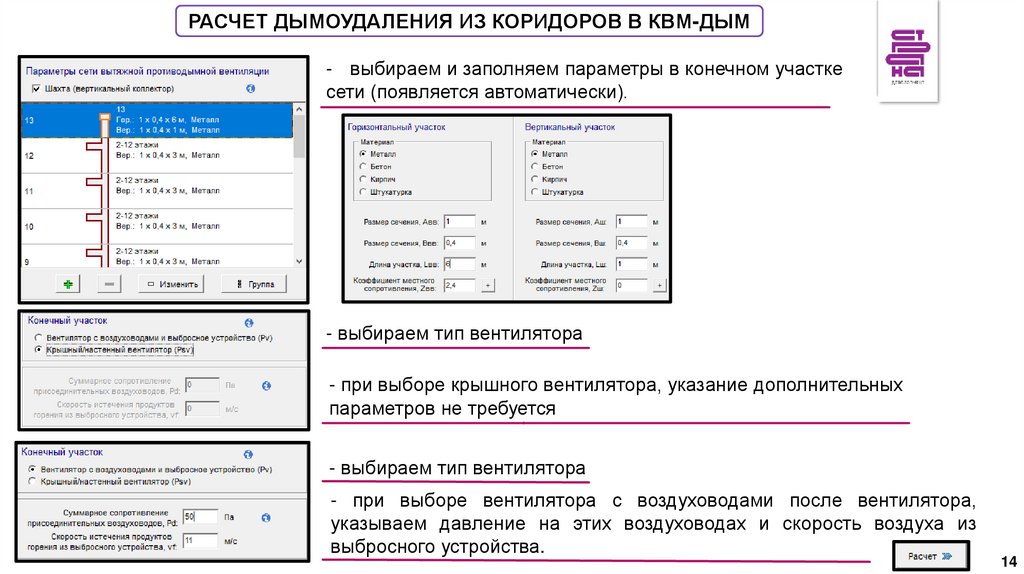Click the green plus add-section icon
The image size is (1024, 574).
pyautogui.click(x=67, y=284)
